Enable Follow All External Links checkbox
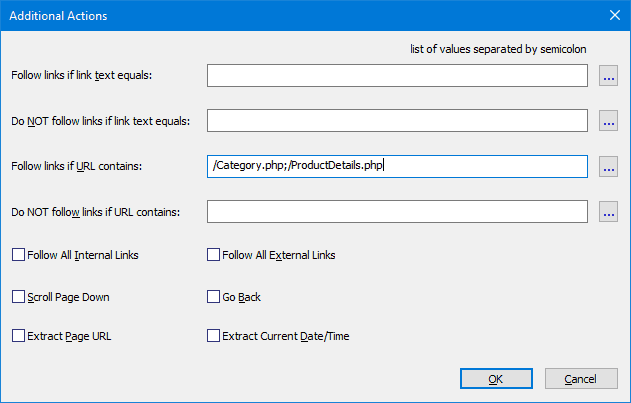This screenshot has width=631, height=403. point(213,255)
